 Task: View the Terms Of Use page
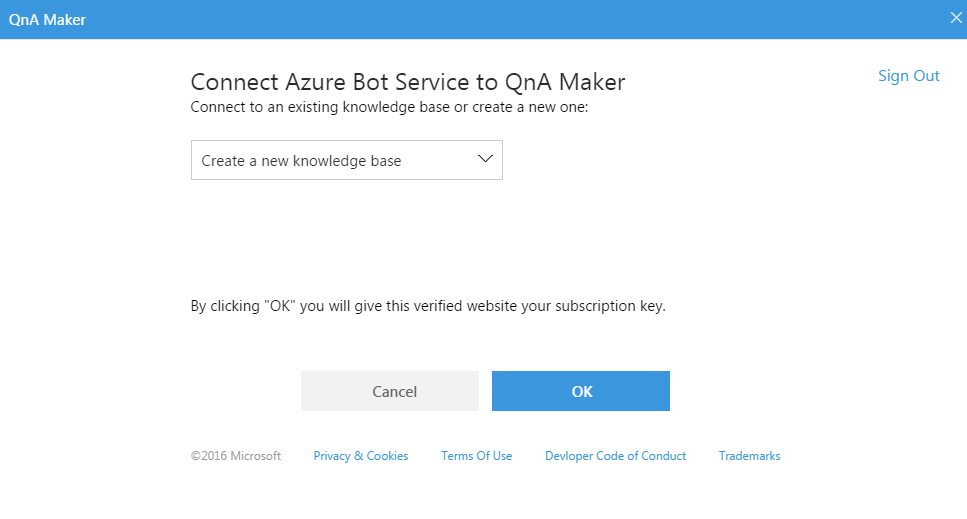tap(476, 456)
